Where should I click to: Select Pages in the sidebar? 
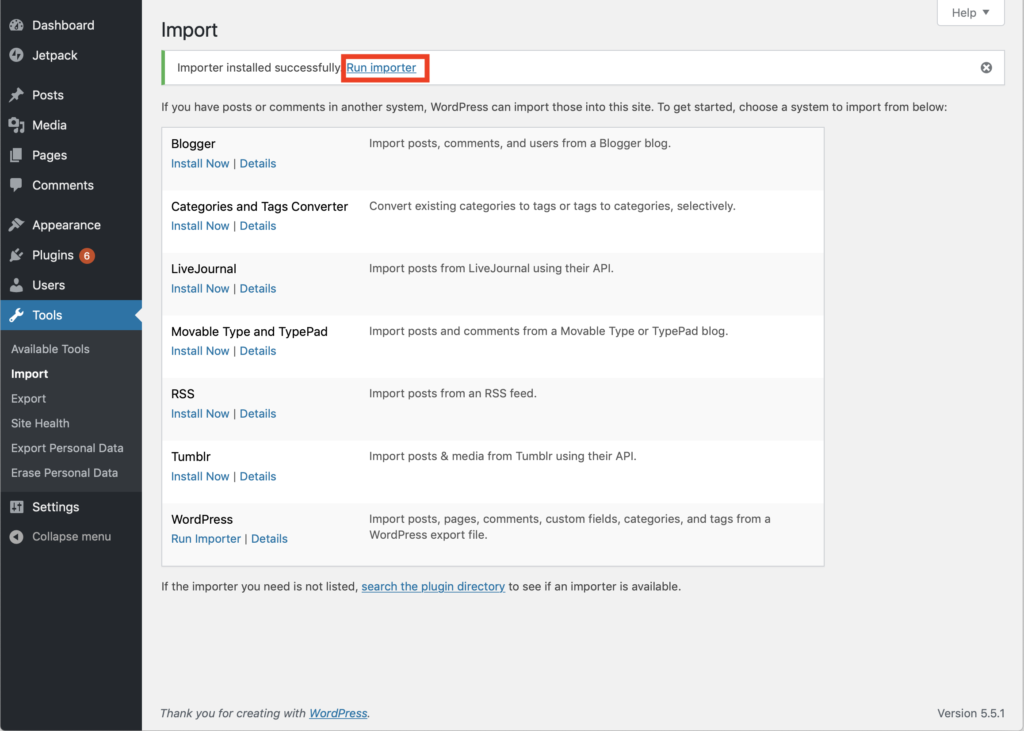[50, 155]
